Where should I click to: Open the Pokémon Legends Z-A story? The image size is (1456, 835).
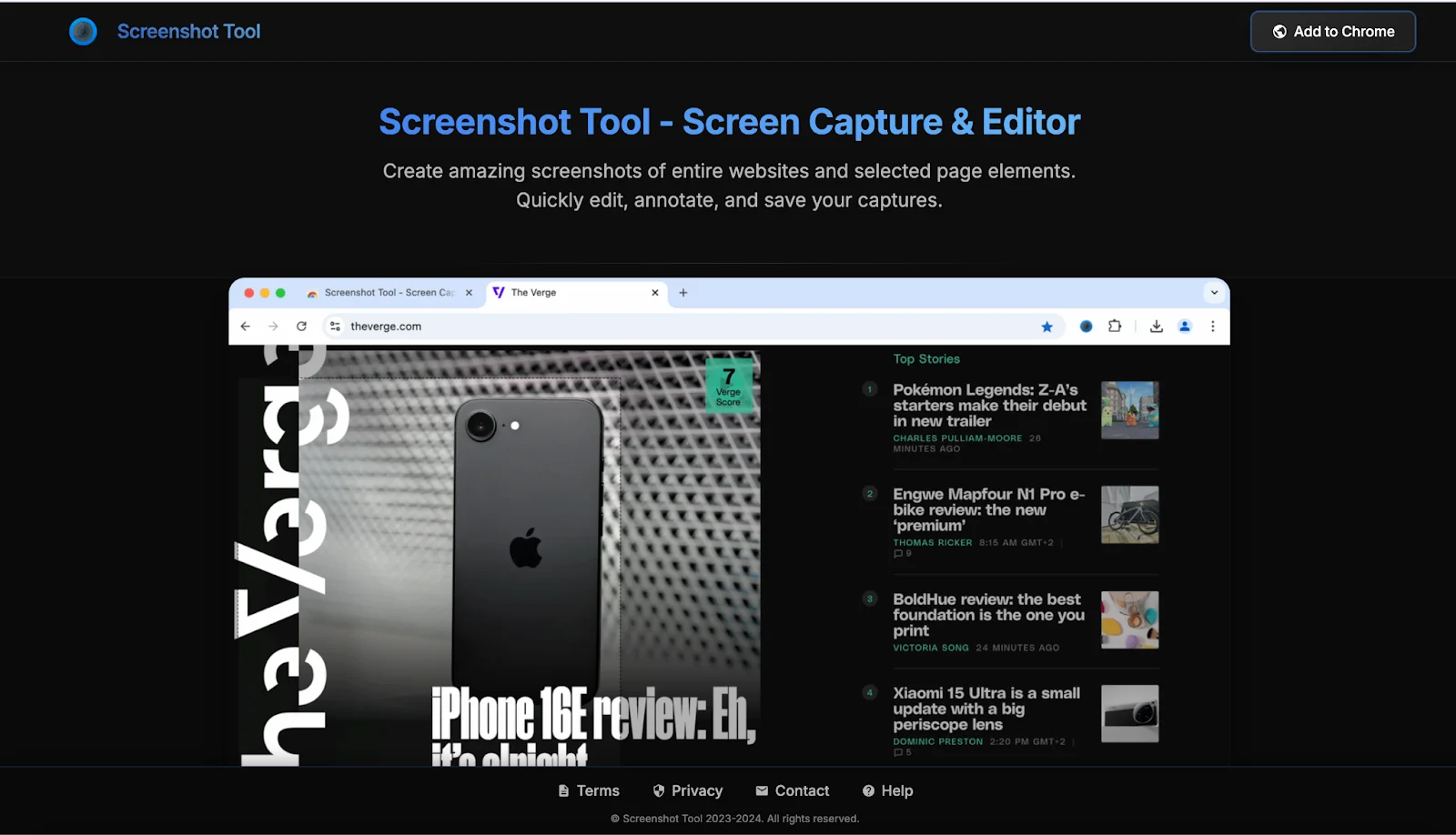pyautogui.click(x=989, y=406)
